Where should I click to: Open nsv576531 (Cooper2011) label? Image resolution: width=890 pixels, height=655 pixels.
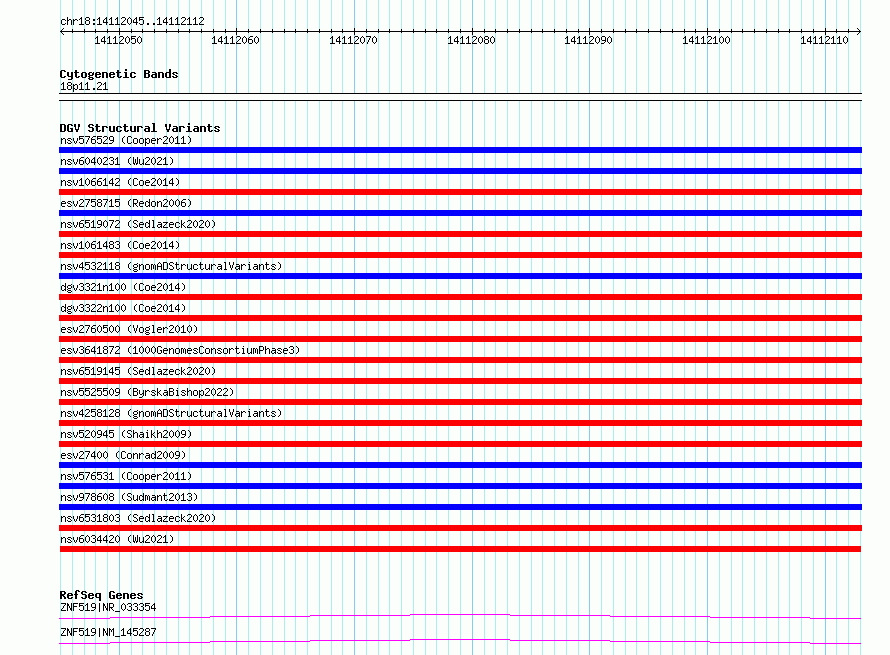tap(126, 476)
